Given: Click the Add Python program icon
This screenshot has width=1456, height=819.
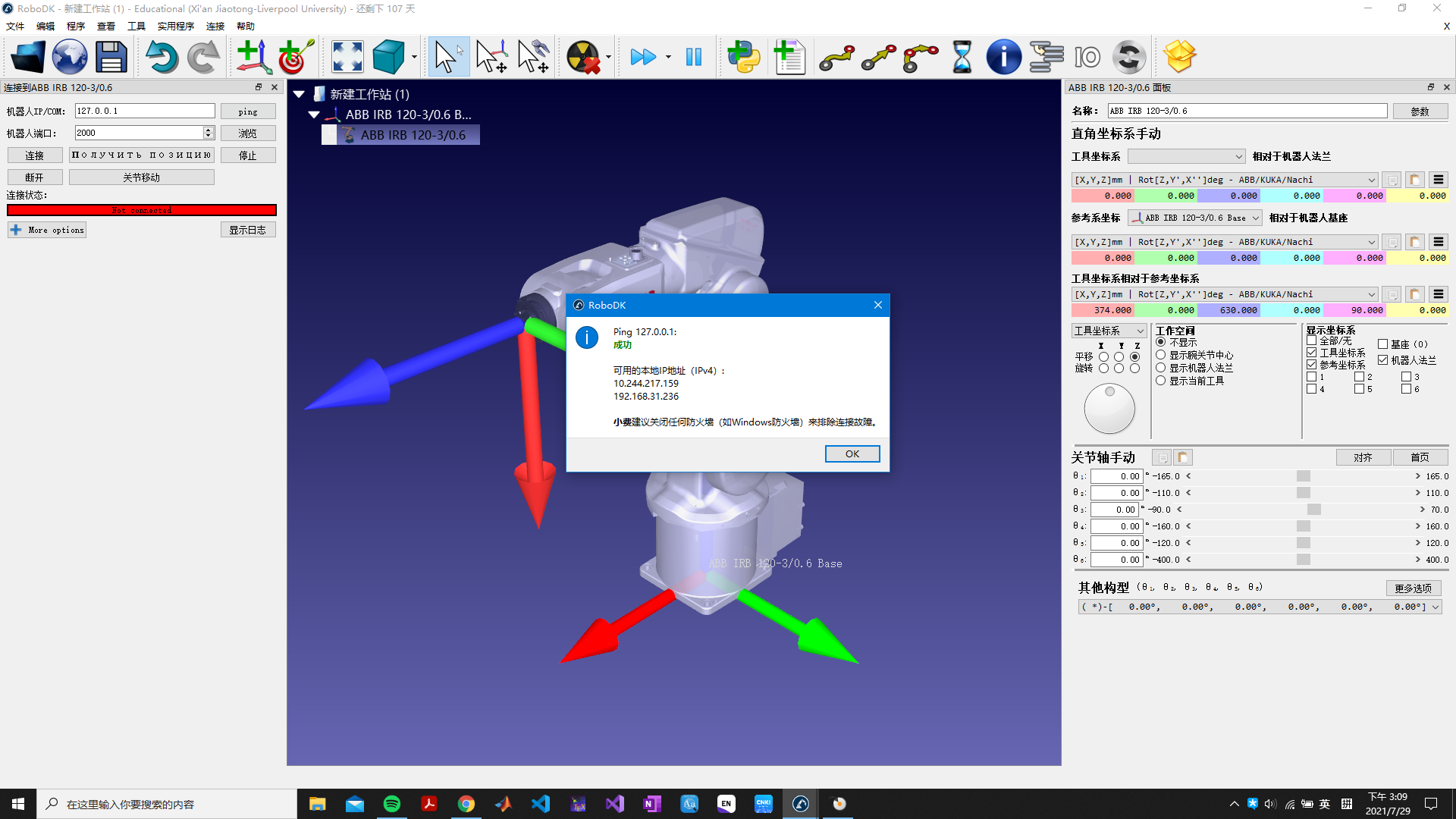Looking at the screenshot, I should point(744,57).
